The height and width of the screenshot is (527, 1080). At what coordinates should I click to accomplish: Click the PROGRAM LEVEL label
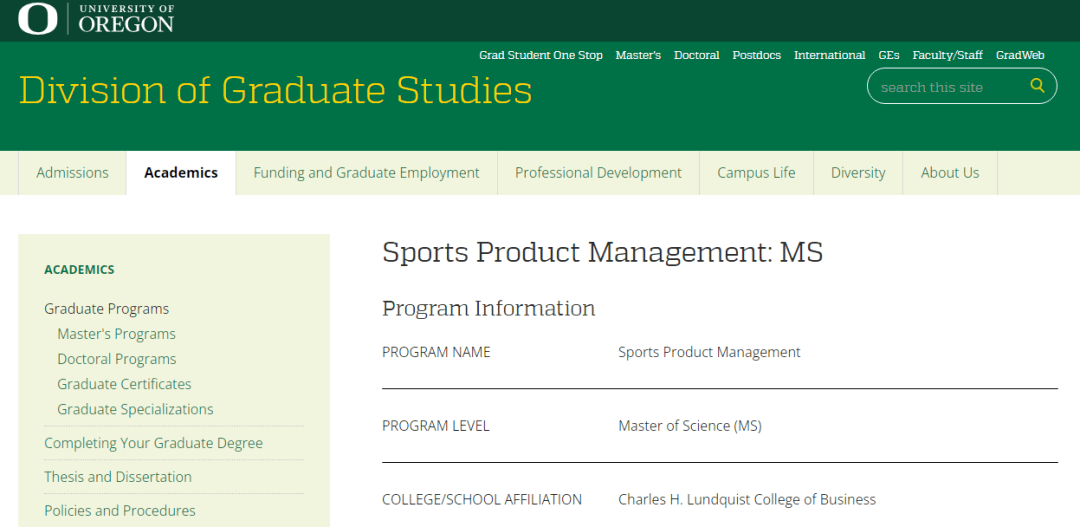[435, 426]
